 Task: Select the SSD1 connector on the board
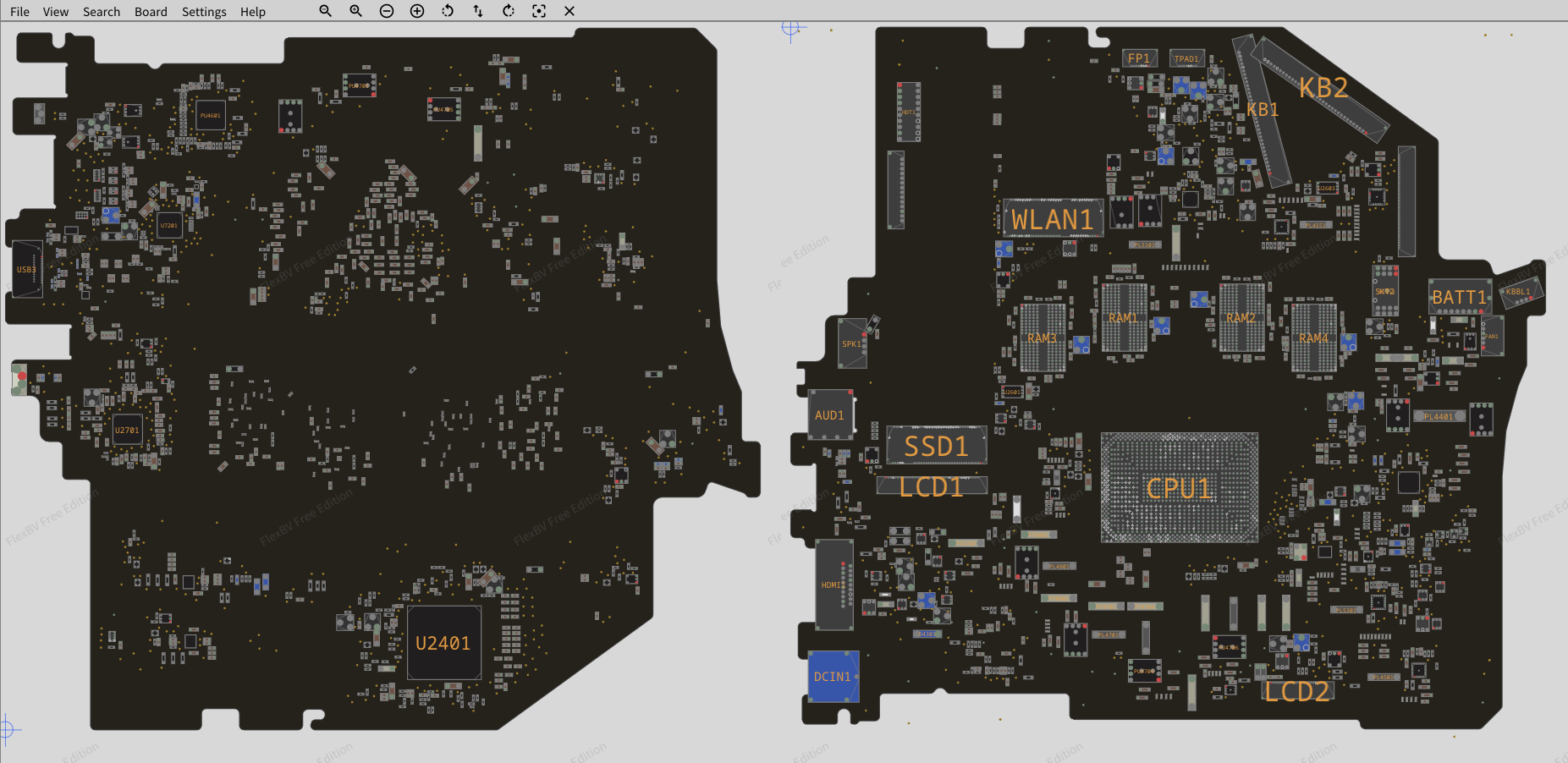click(x=936, y=446)
